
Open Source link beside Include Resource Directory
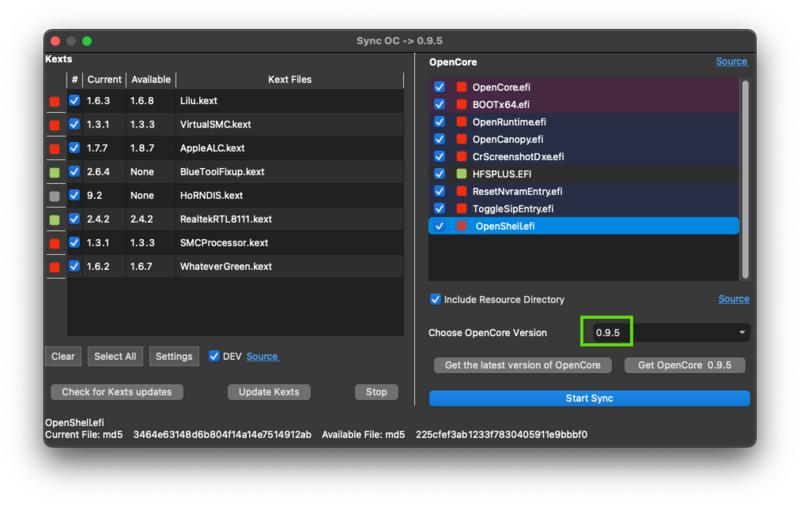tap(734, 299)
